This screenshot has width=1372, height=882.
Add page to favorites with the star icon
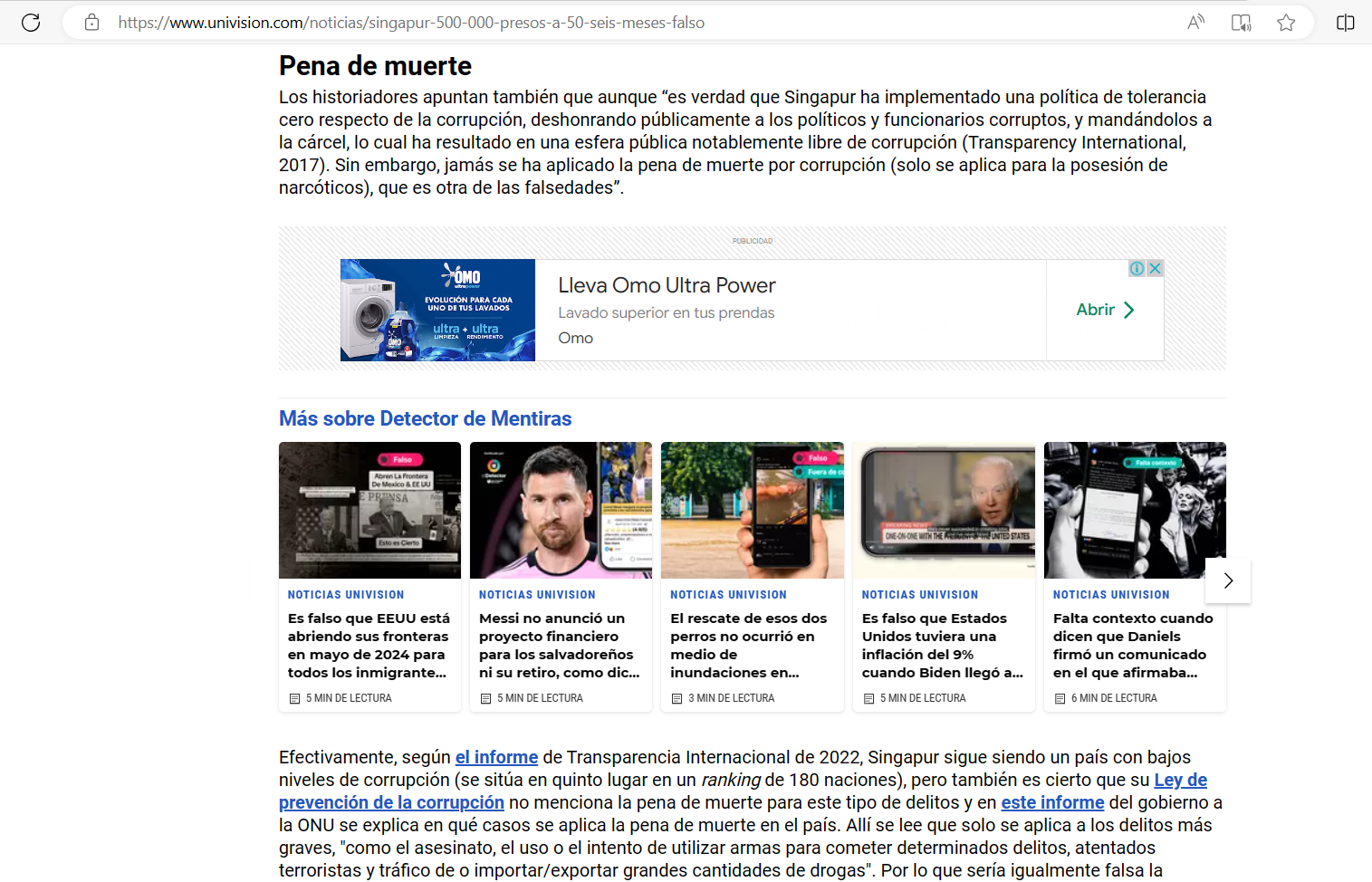[1286, 23]
